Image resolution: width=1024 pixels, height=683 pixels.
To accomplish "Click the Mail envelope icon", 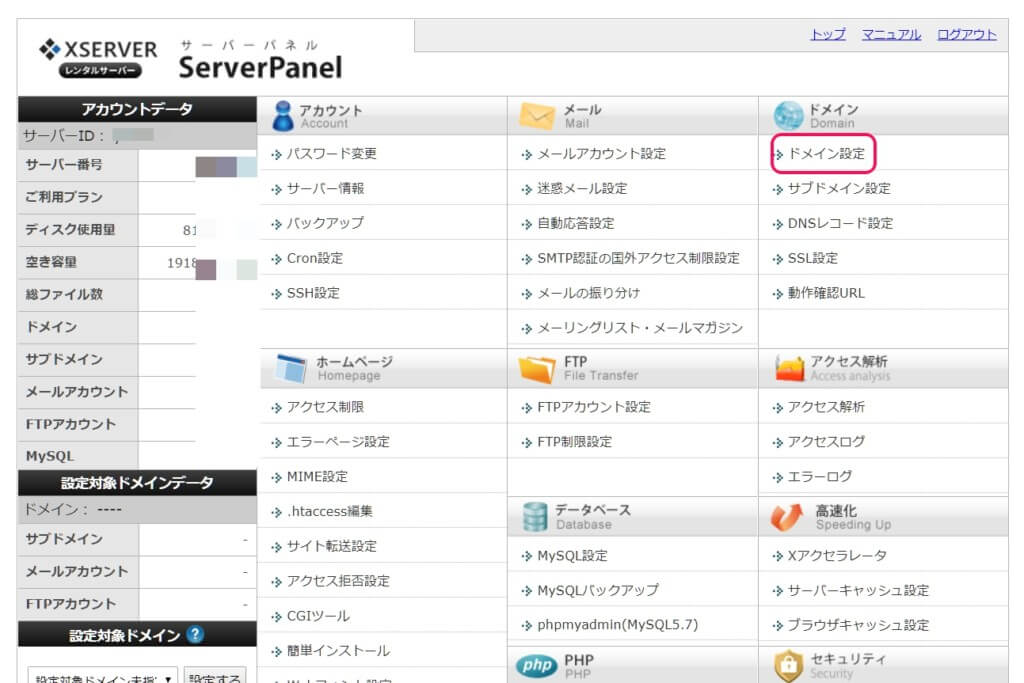I will 536,117.
